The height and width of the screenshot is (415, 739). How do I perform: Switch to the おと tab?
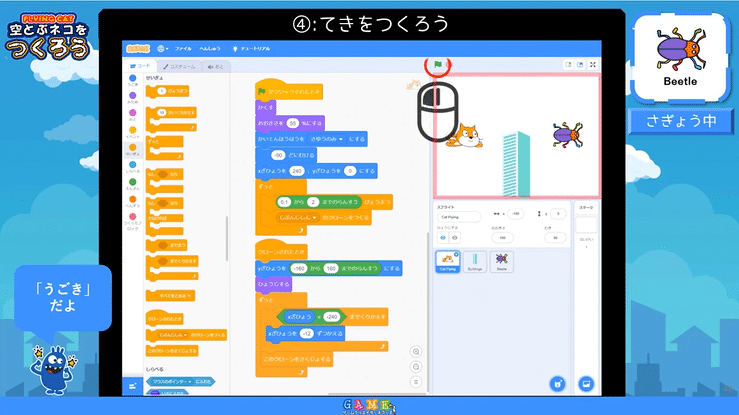coord(215,67)
